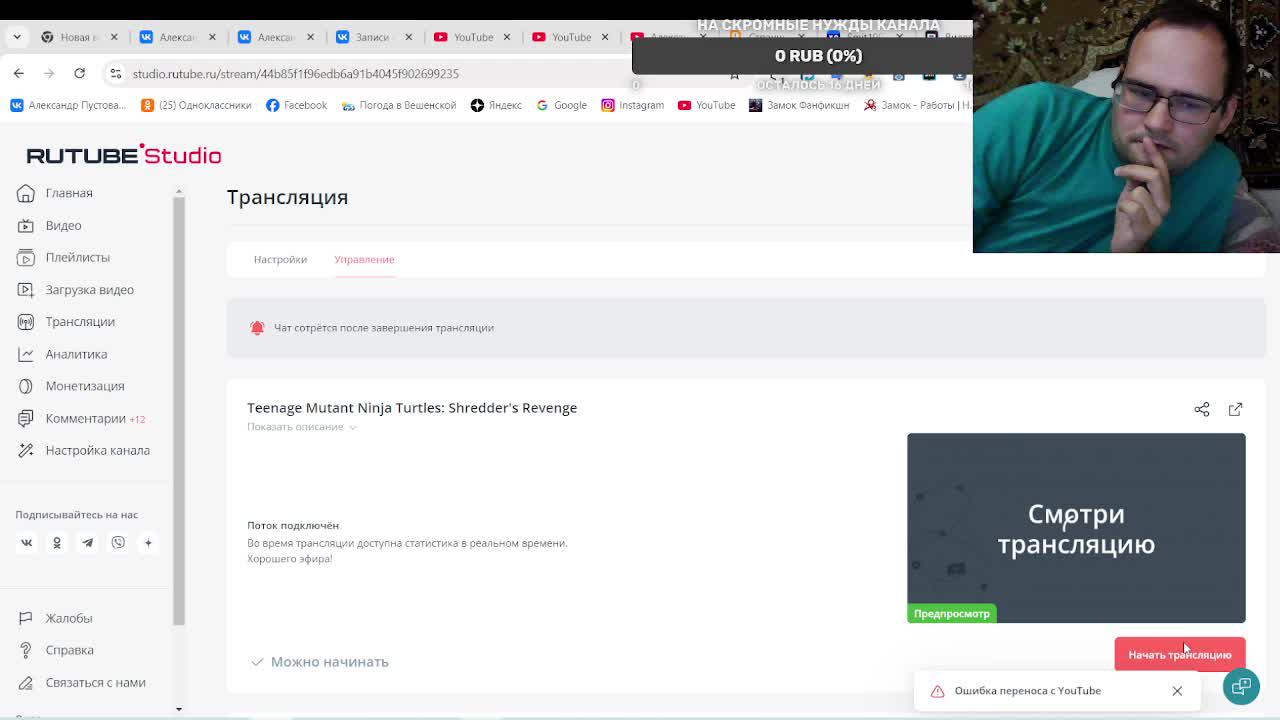Follow RUTUBE on VK social icon

coord(27,542)
